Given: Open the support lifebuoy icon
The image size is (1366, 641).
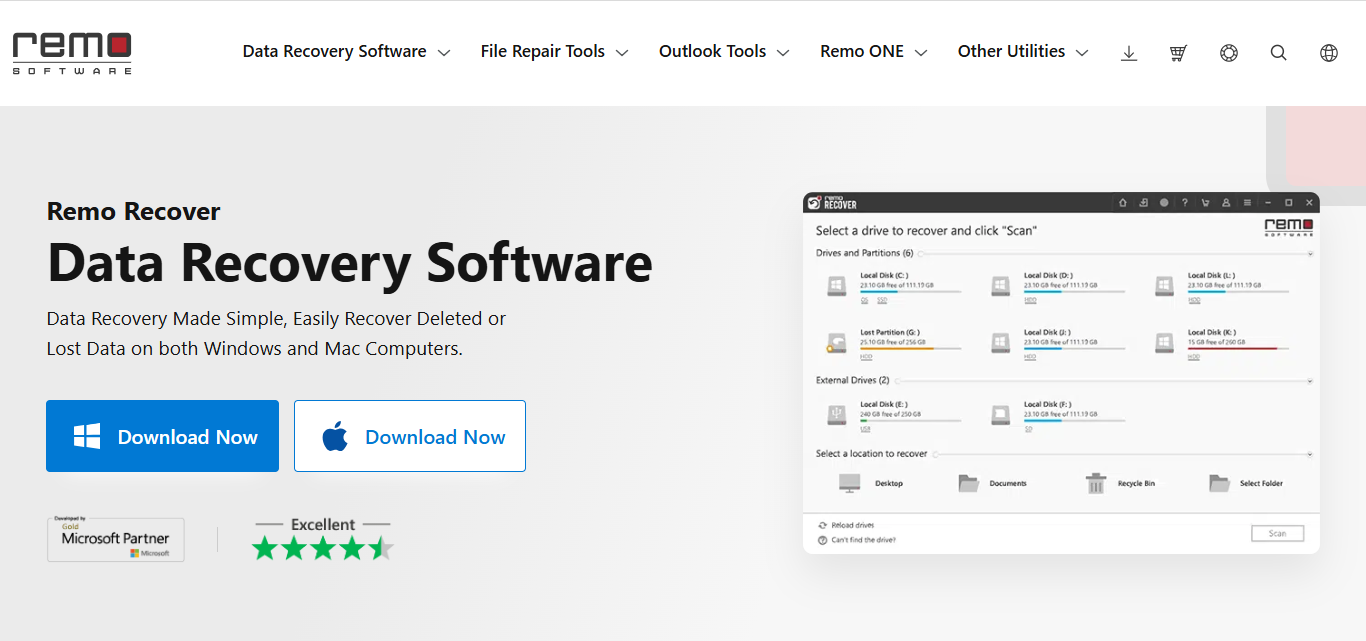Looking at the screenshot, I should [x=1229, y=53].
